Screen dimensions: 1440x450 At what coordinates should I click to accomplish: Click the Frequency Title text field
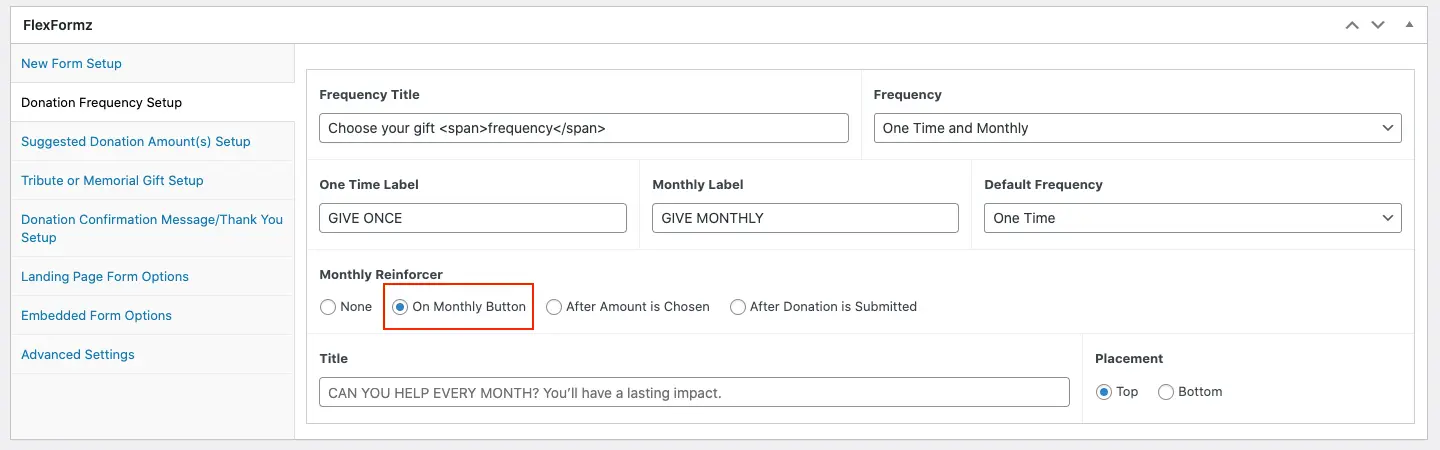(x=583, y=128)
